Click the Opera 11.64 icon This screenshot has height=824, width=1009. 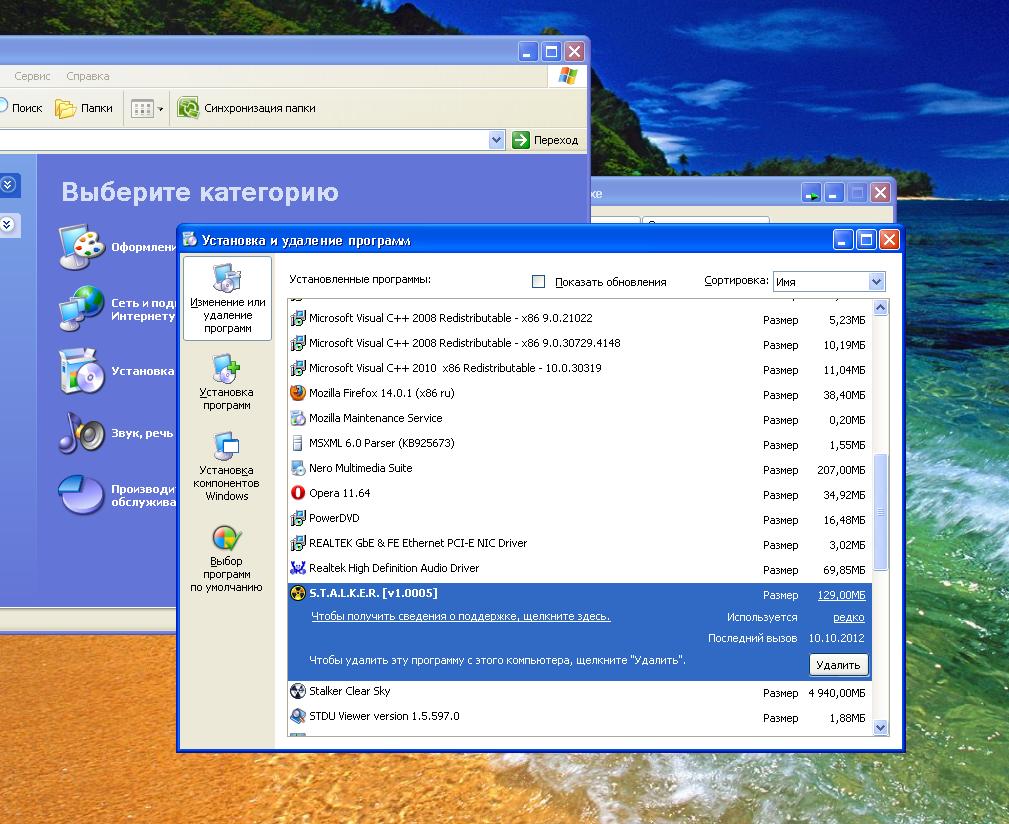[x=297, y=493]
